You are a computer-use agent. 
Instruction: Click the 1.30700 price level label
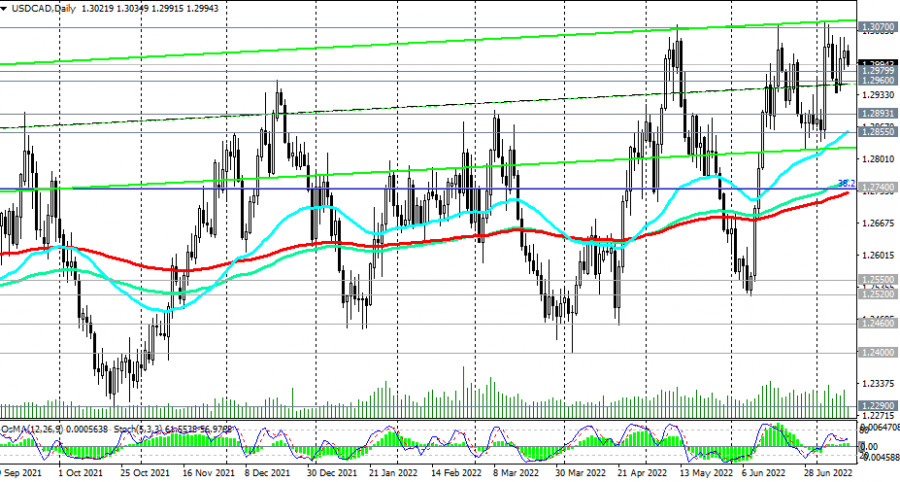pos(878,26)
